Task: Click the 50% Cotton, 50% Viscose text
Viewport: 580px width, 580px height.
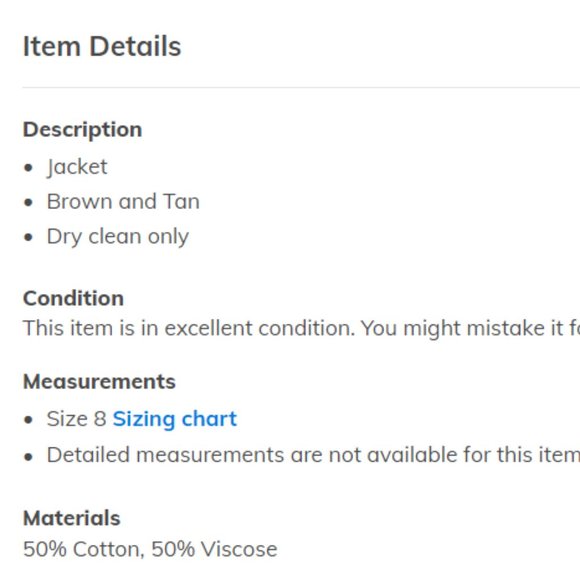Action: pyautogui.click(x=150, y=549)
